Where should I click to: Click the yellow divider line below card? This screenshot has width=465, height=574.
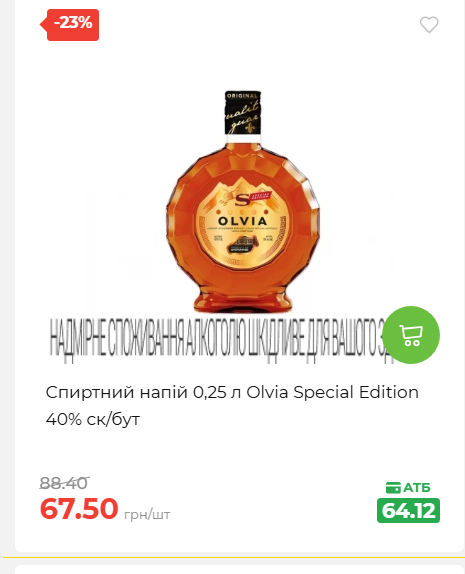tap(234, 558)
